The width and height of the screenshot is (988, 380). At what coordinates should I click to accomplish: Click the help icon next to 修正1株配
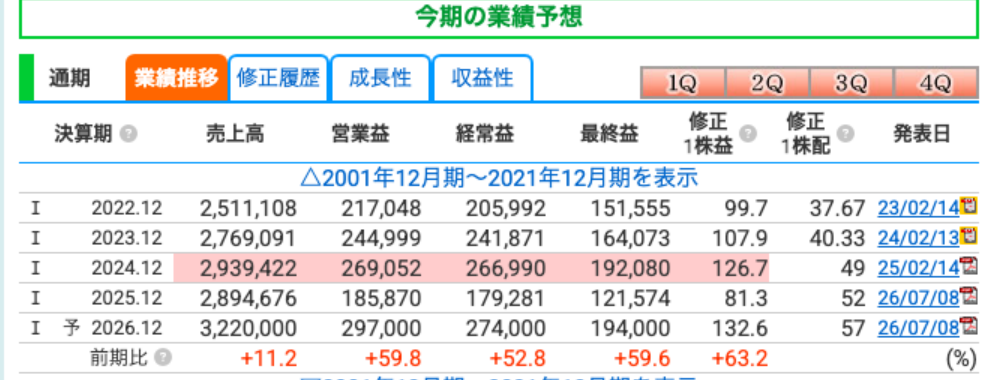point(846,133)
